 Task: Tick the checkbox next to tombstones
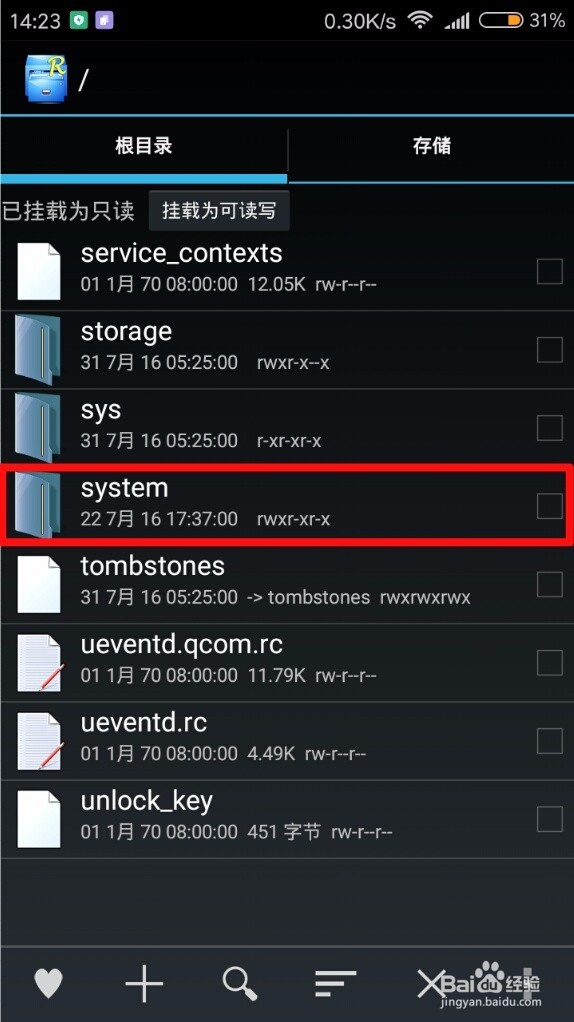point(549,584)
